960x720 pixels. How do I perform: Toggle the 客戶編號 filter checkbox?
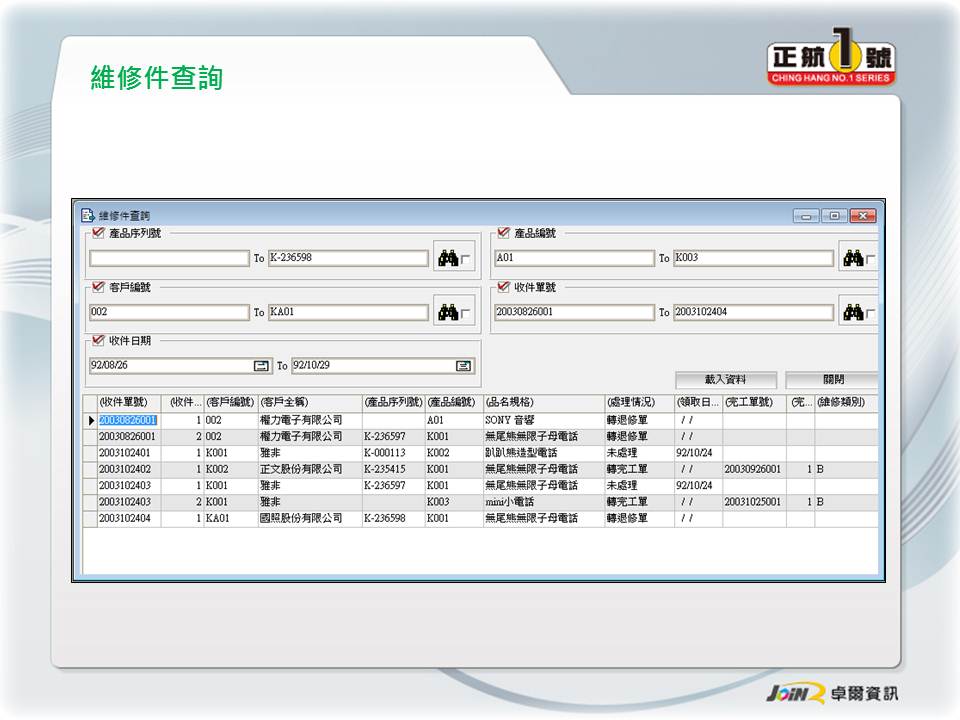98,287
